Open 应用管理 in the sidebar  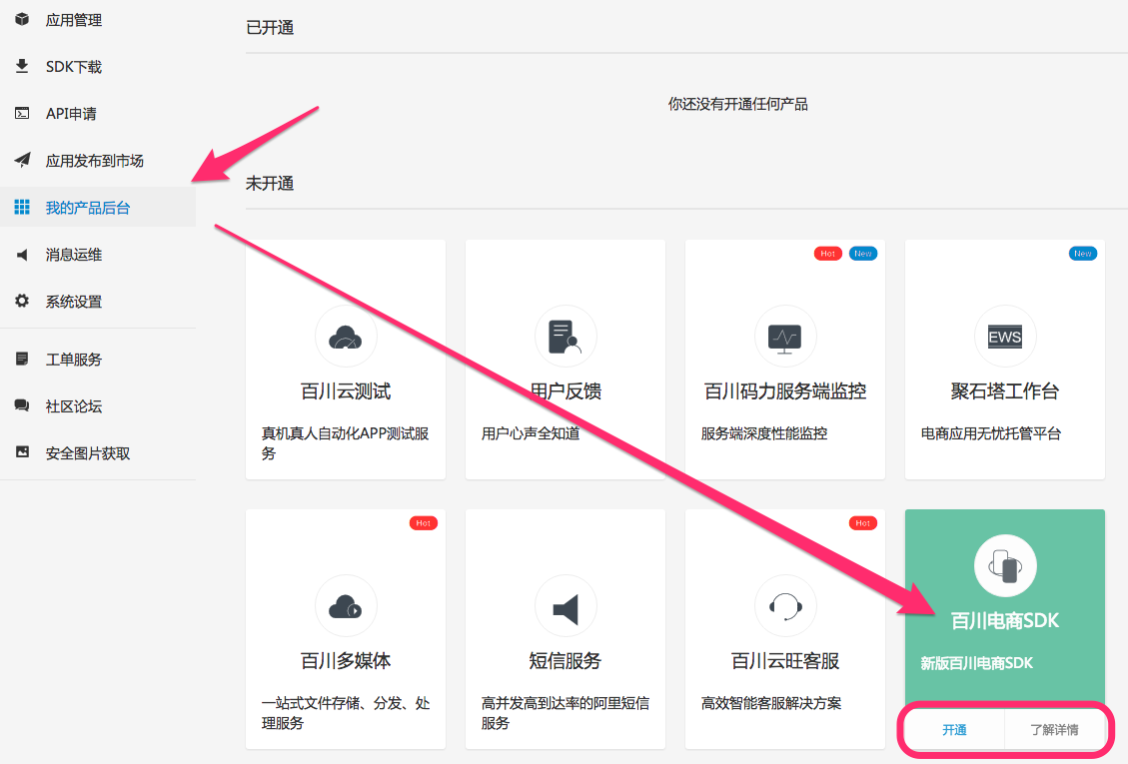(x=73, y=20)
